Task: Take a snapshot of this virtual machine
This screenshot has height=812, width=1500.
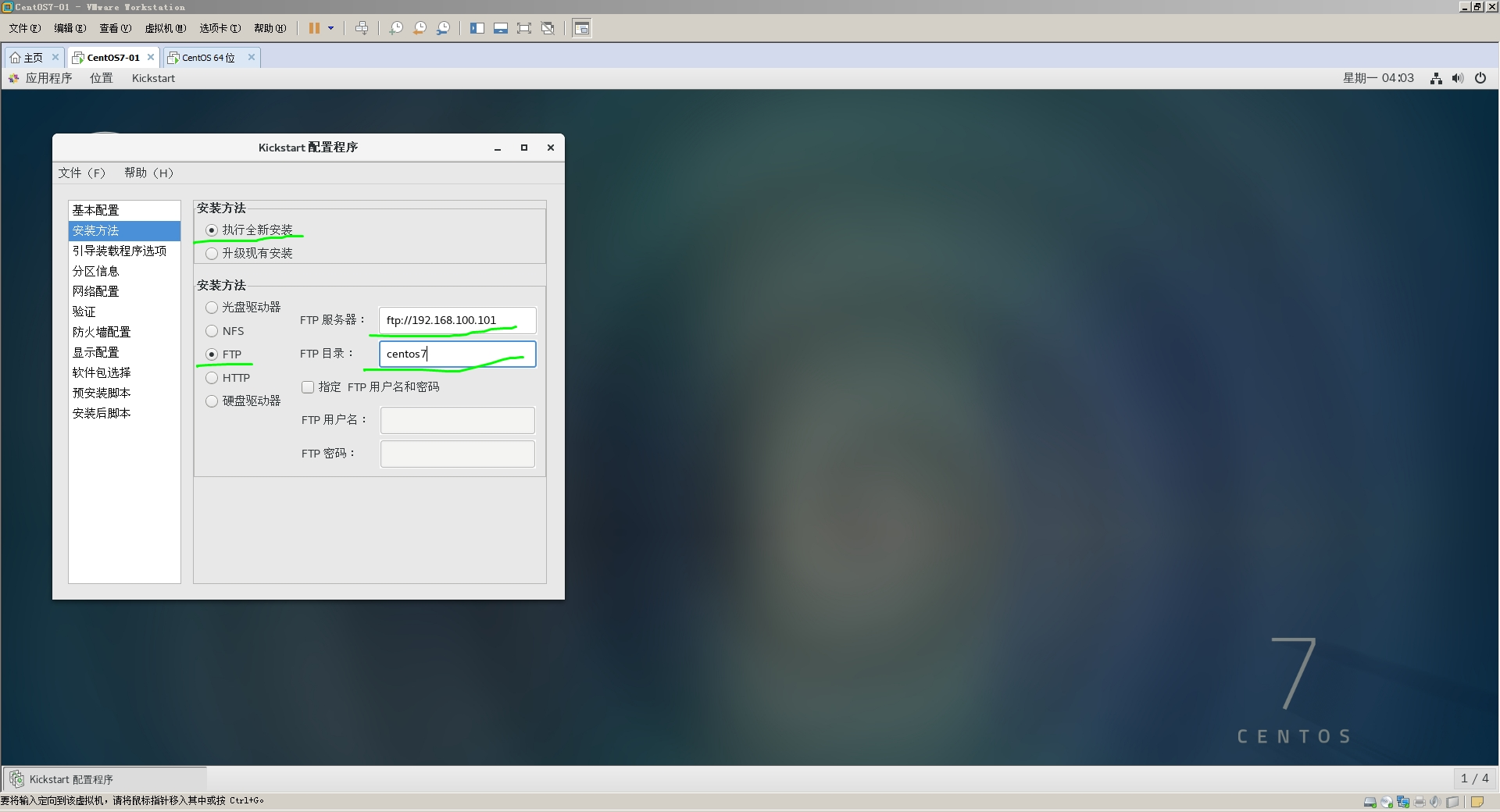Action: coord(396,28)
